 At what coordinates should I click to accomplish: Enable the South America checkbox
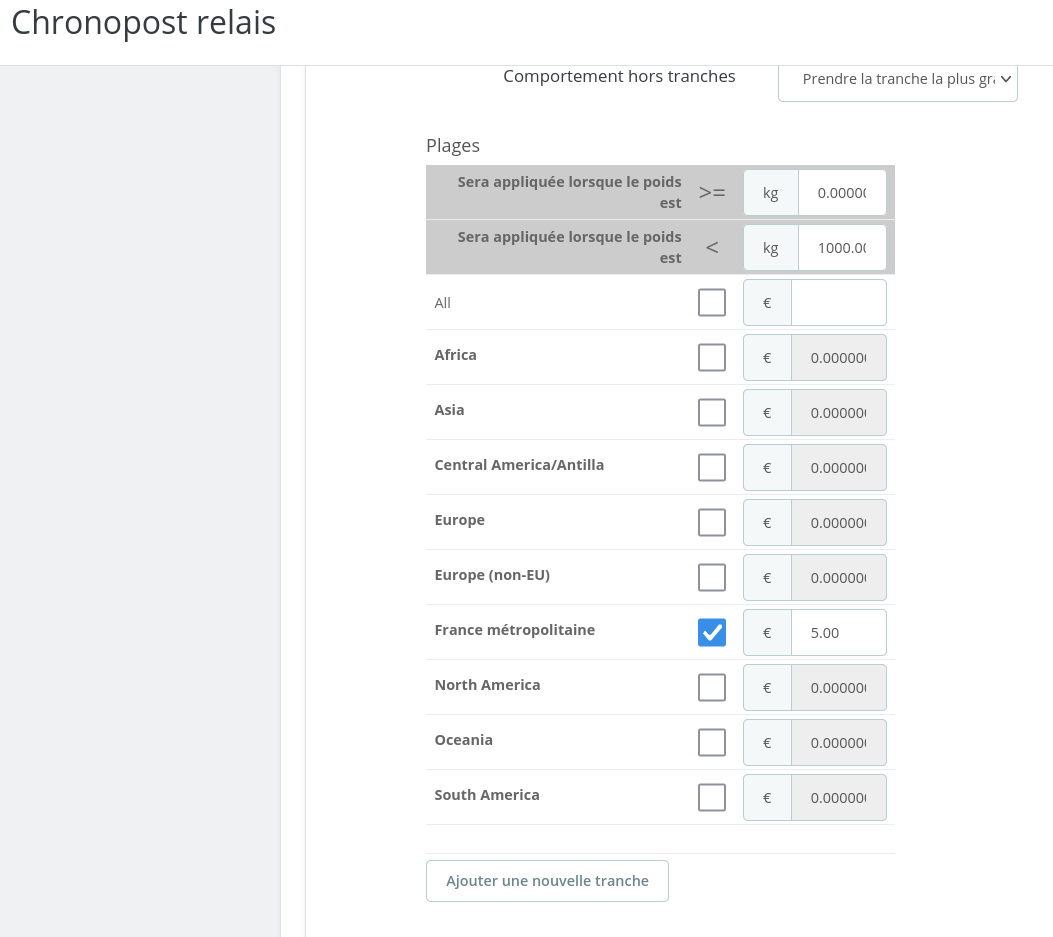[712, 799]
